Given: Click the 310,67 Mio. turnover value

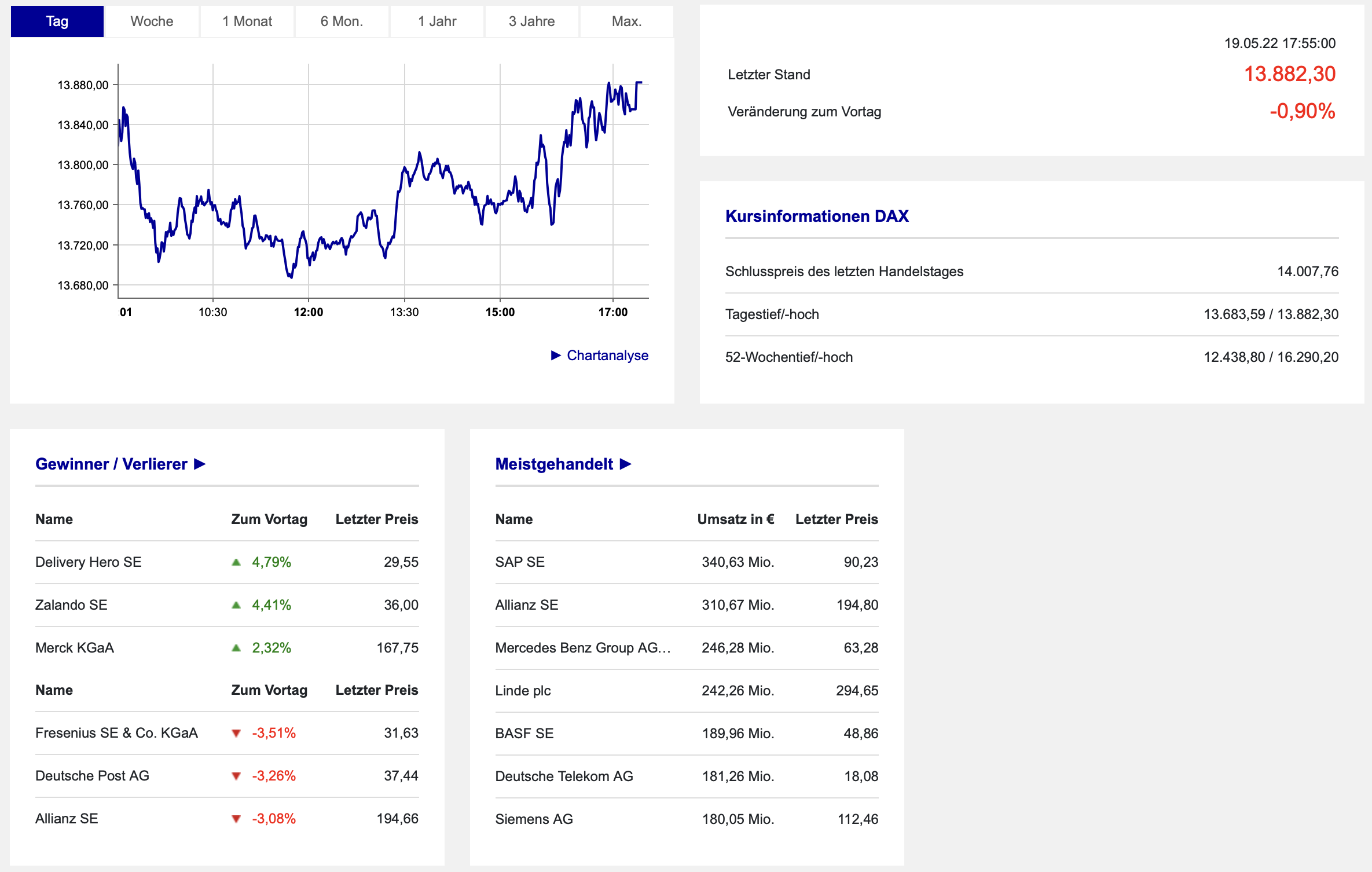Looking at the screenshot, I should 738,605.
